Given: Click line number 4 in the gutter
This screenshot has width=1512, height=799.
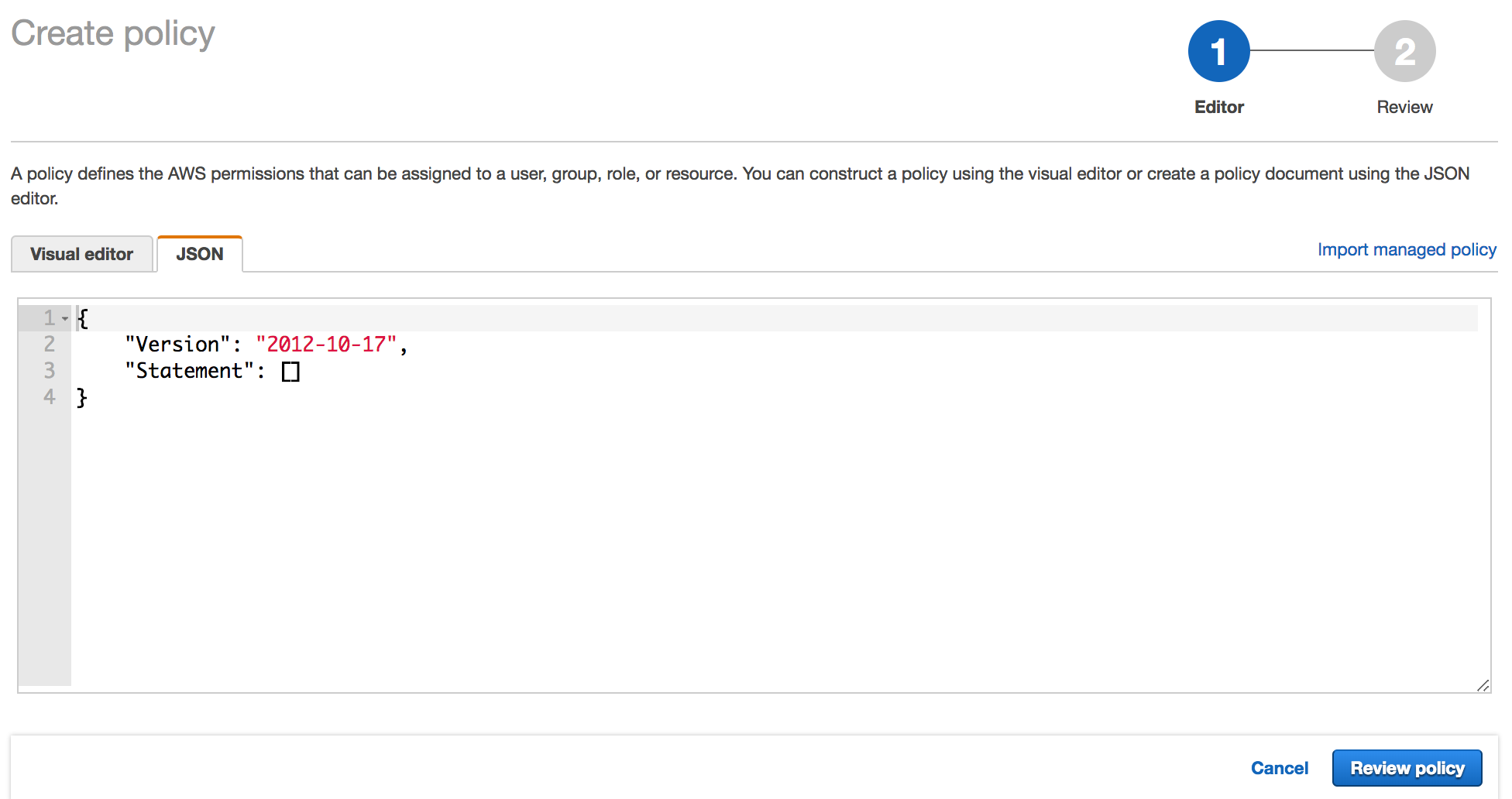Looking at the screenshot, I should tap(49, 397).
